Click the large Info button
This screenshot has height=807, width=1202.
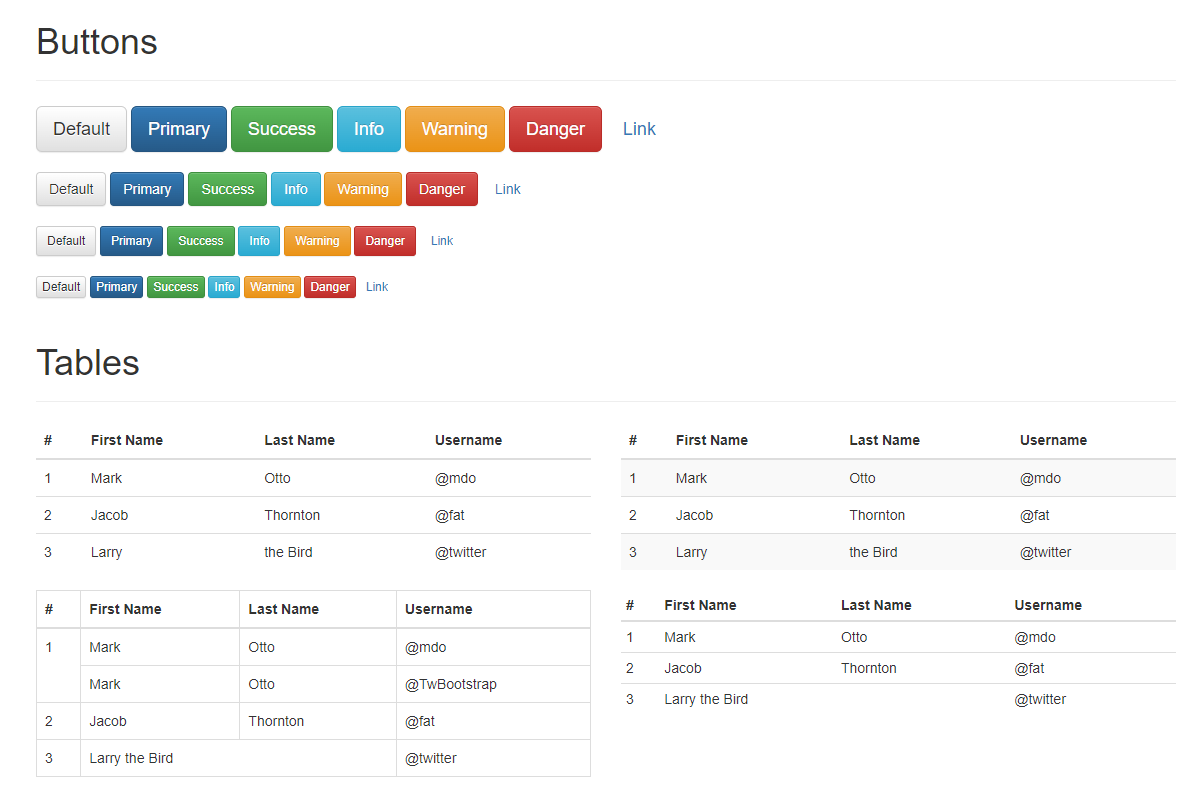[369, 129]
